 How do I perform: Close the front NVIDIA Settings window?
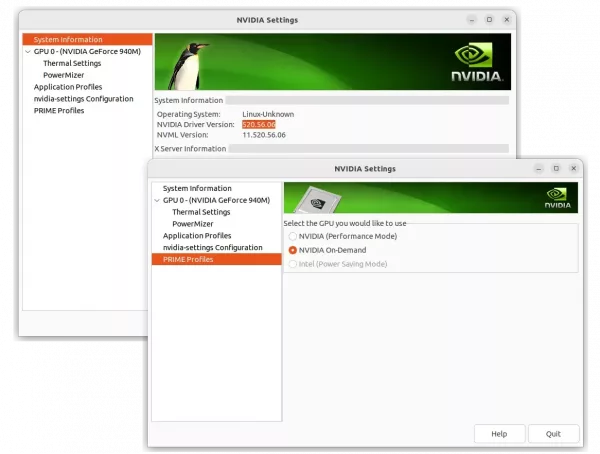(x=574, y=168)
